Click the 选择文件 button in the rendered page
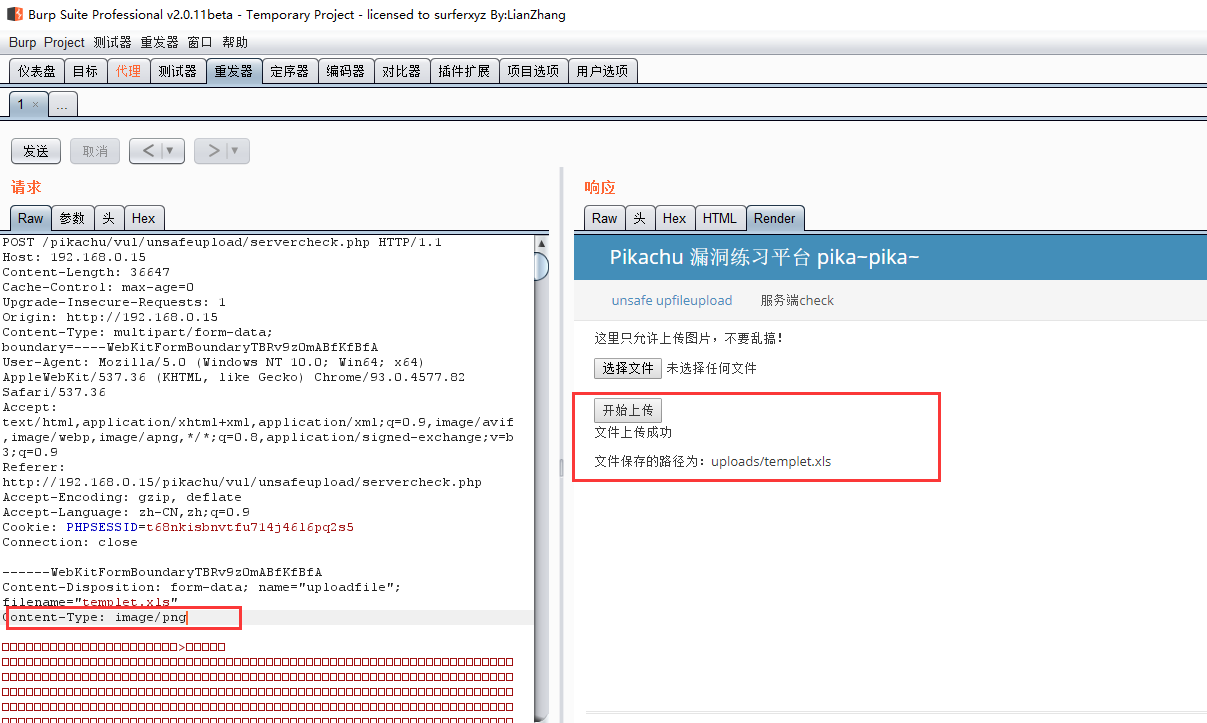This screenshot has height=723, width=1207. [x=627, y=368]
